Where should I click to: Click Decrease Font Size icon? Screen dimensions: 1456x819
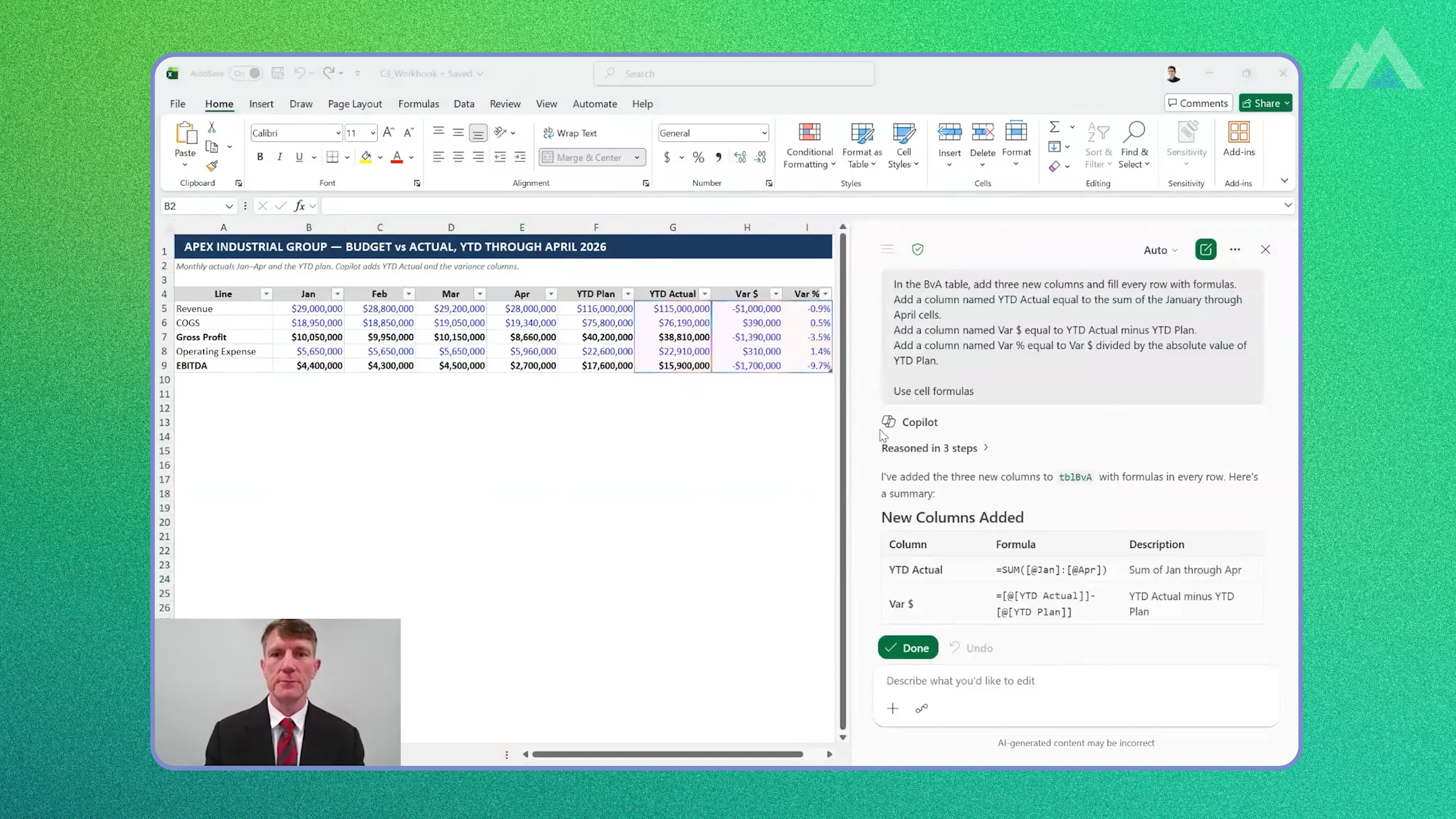(x=409, y=133)
